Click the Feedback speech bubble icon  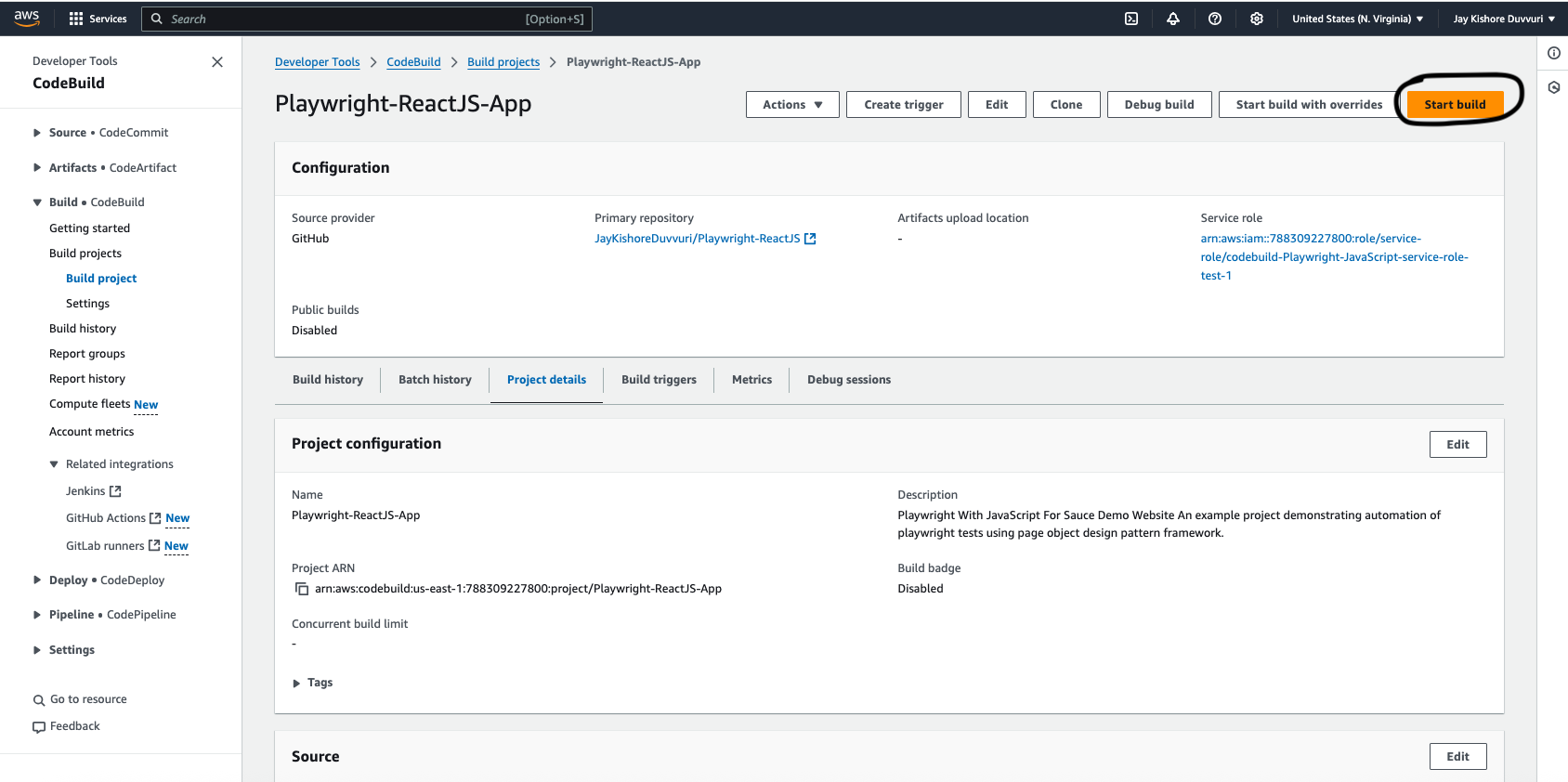click(39, 727)
